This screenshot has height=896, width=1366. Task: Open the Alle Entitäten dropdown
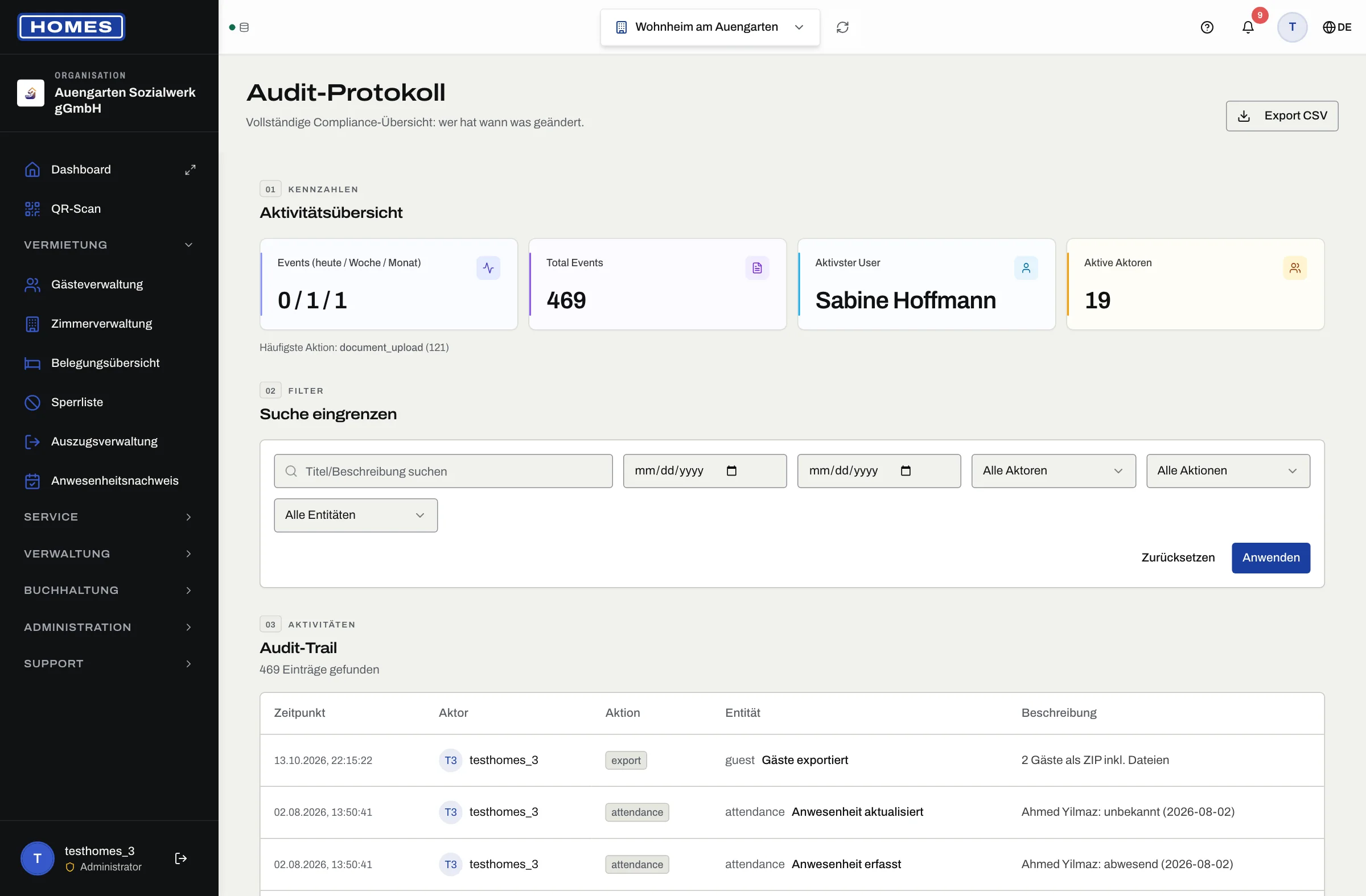355,515
